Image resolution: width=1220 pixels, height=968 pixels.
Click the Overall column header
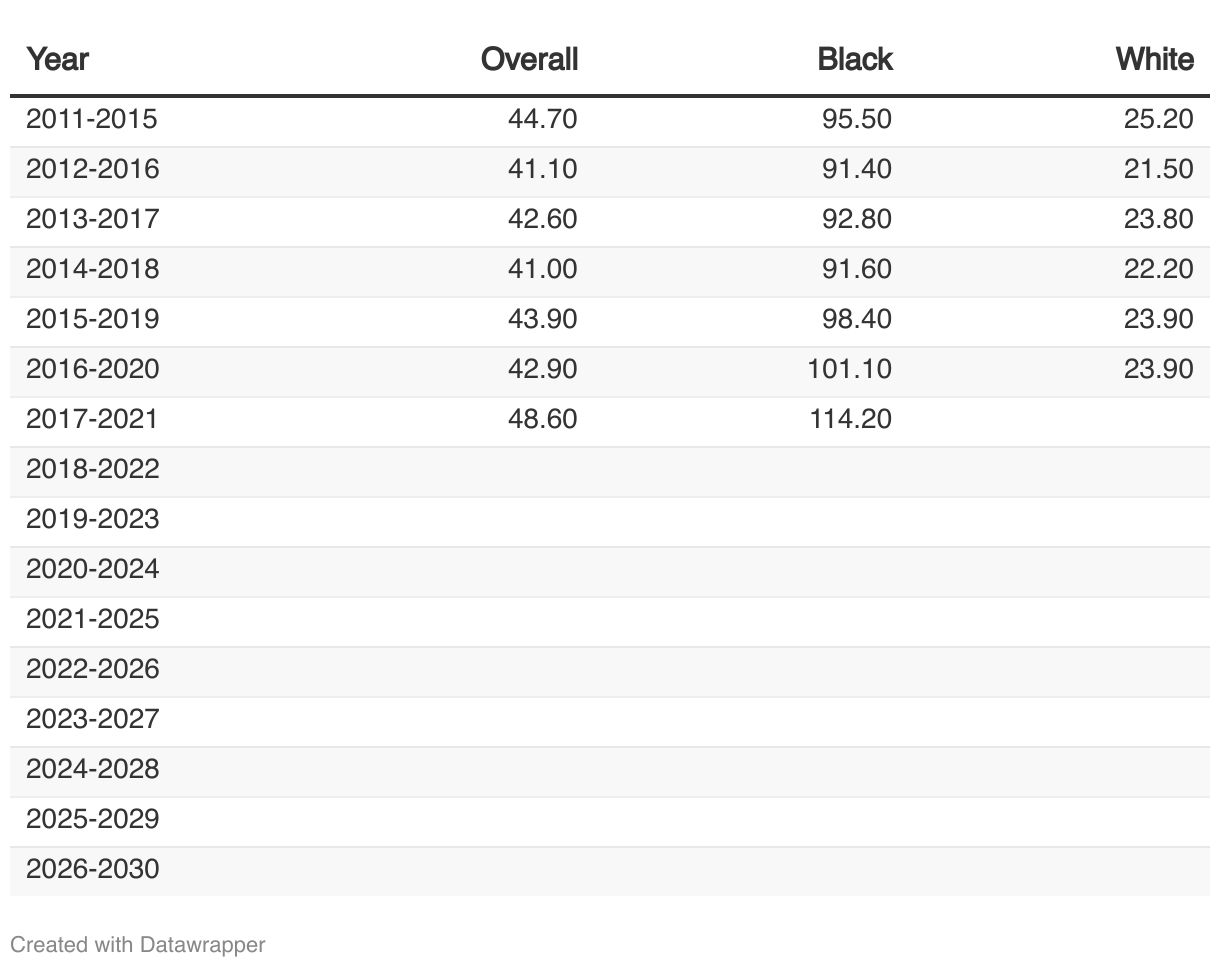tap(529, 60)
